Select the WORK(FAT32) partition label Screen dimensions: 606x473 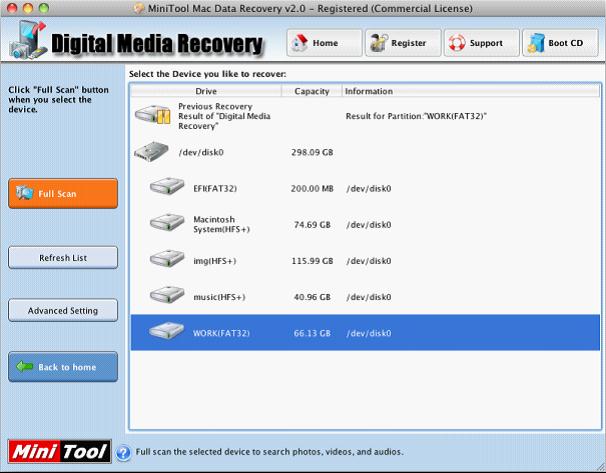(221, 333)
